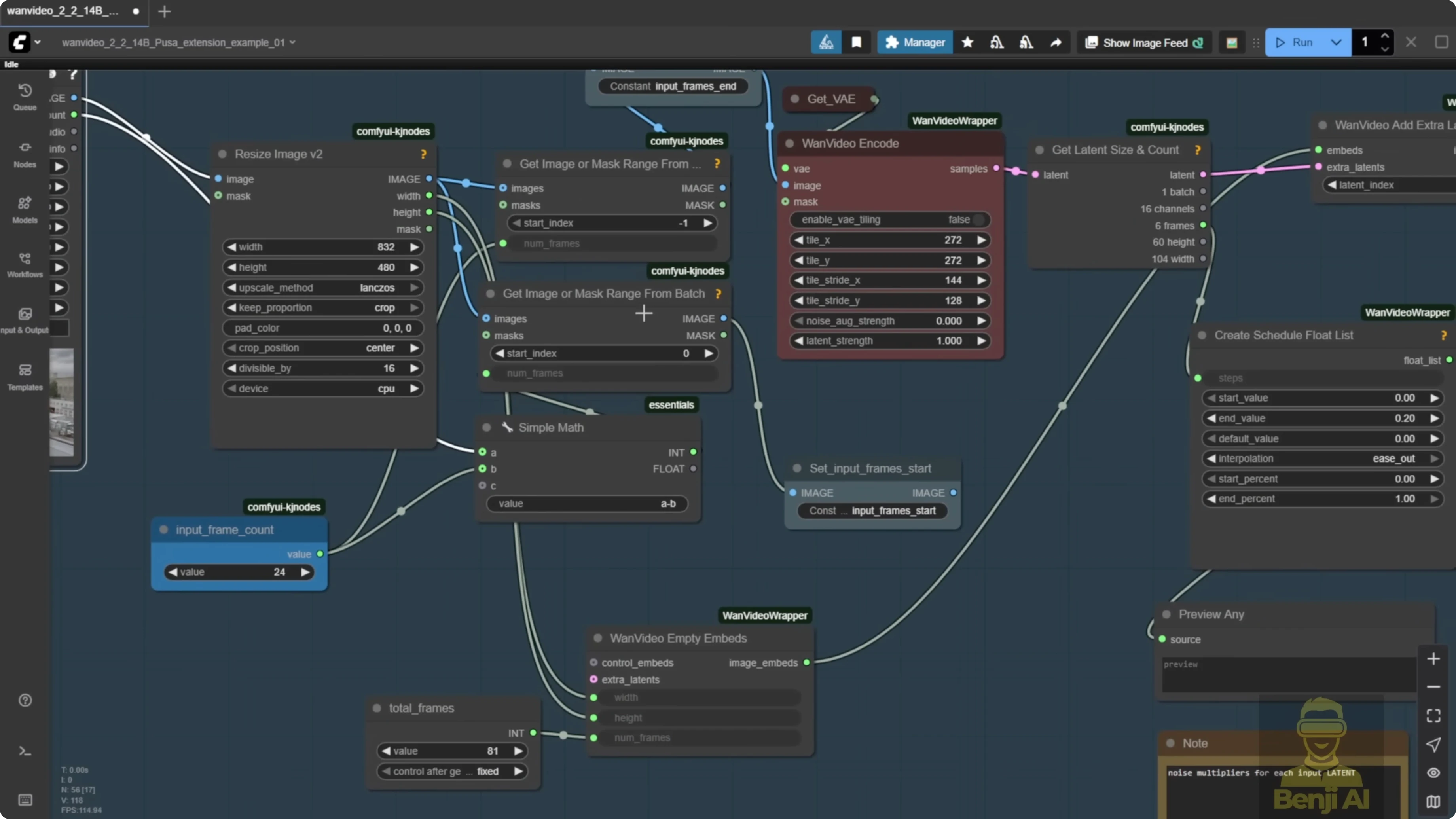The width and height of the screenshot is (1456, 819).
Task: Increase batch count with the stepper arrows
Action: tap(1385, 37)
